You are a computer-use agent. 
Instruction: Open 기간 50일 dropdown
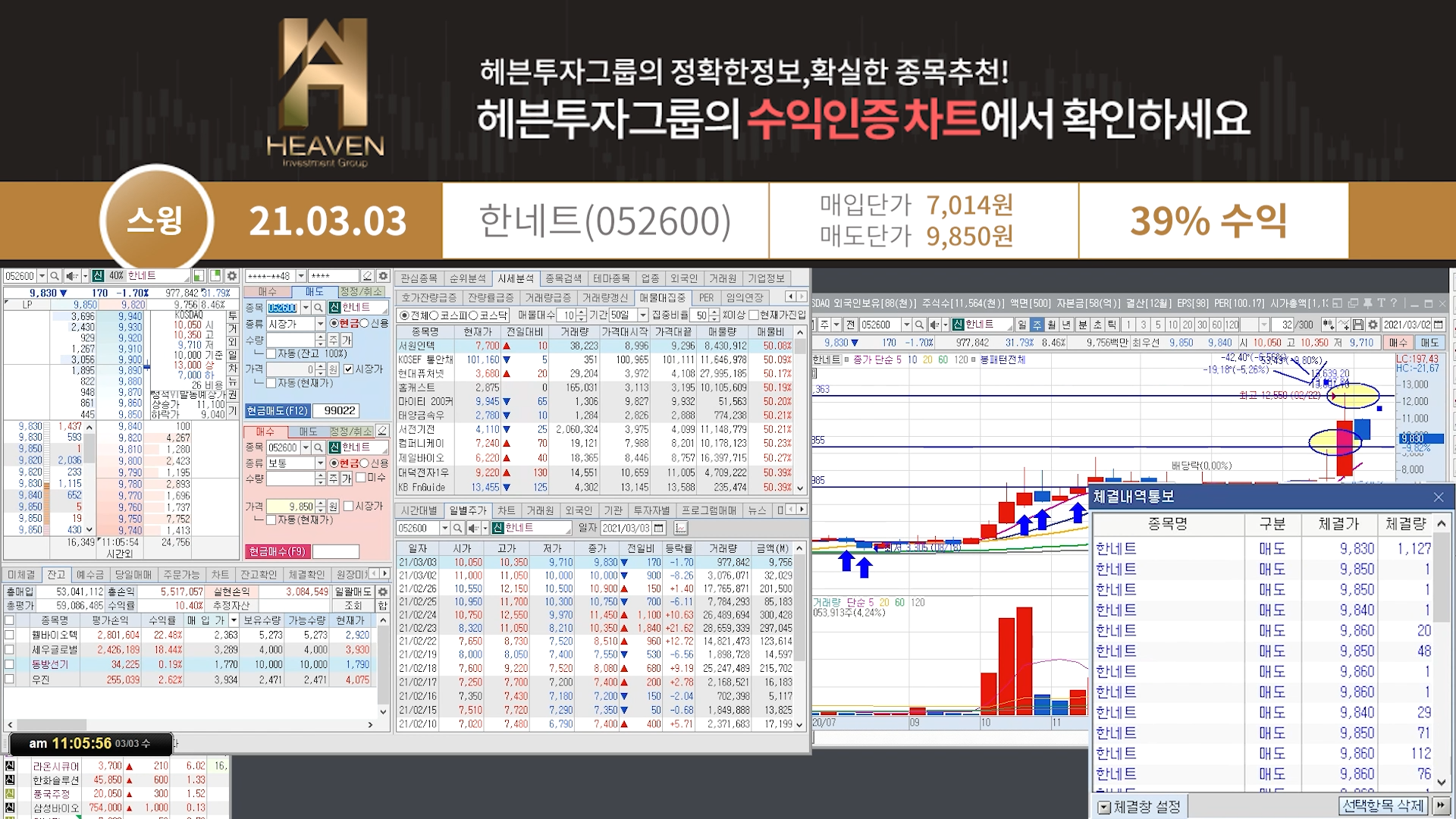pos(643,315)
